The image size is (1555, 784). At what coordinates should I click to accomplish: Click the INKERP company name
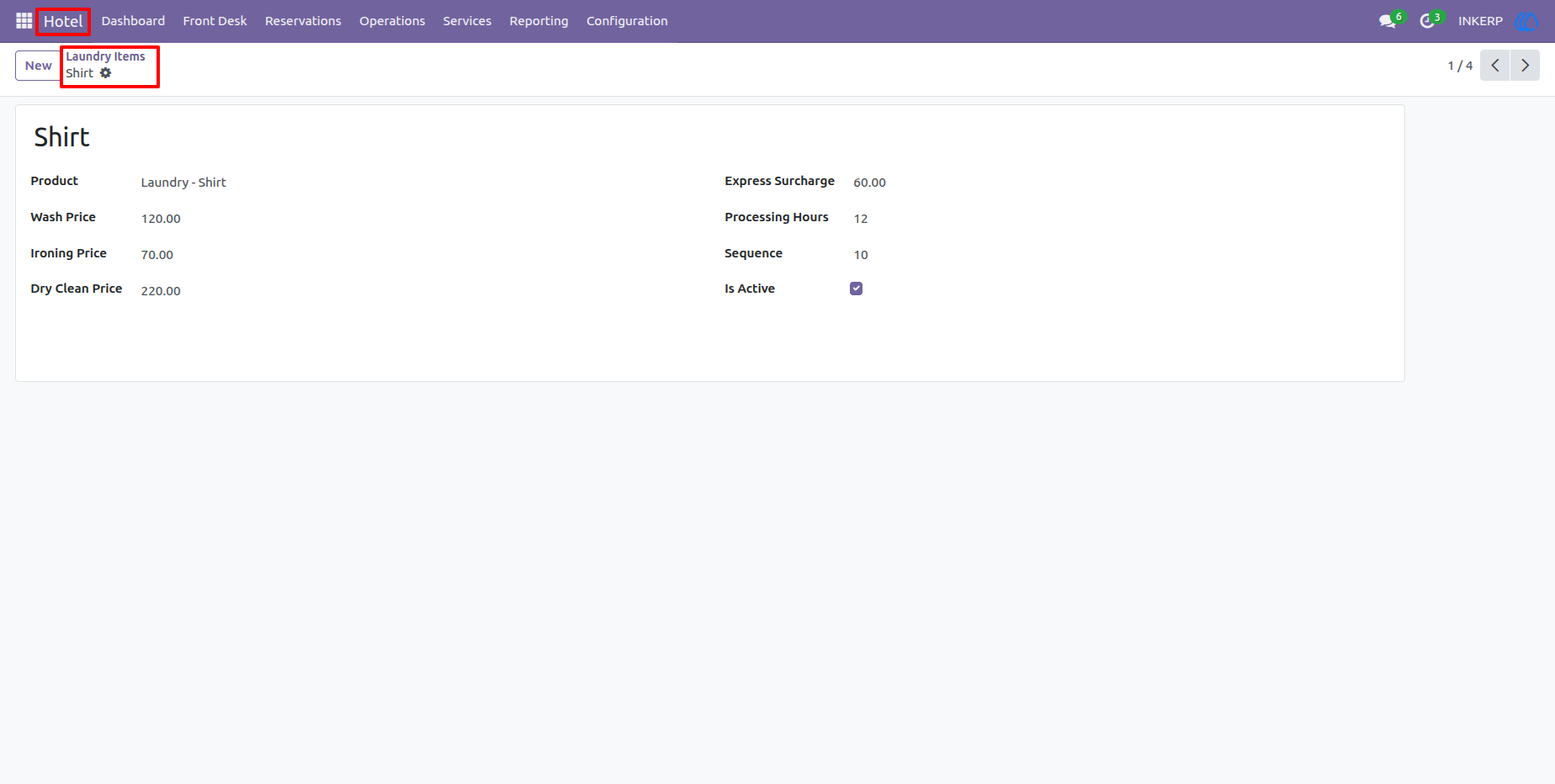(x=1480, y=21)
